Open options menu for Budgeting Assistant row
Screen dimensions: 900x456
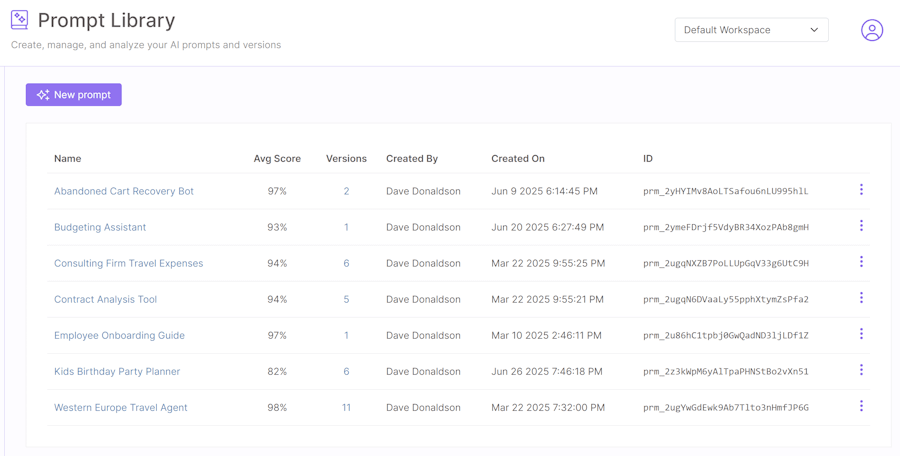[x=861, y=226]
